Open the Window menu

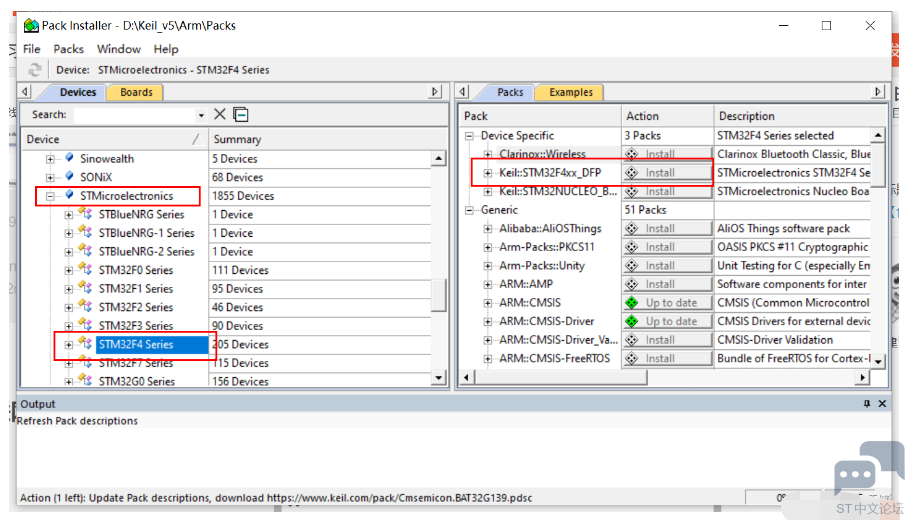pyautogui.click(x=119, y=49)
